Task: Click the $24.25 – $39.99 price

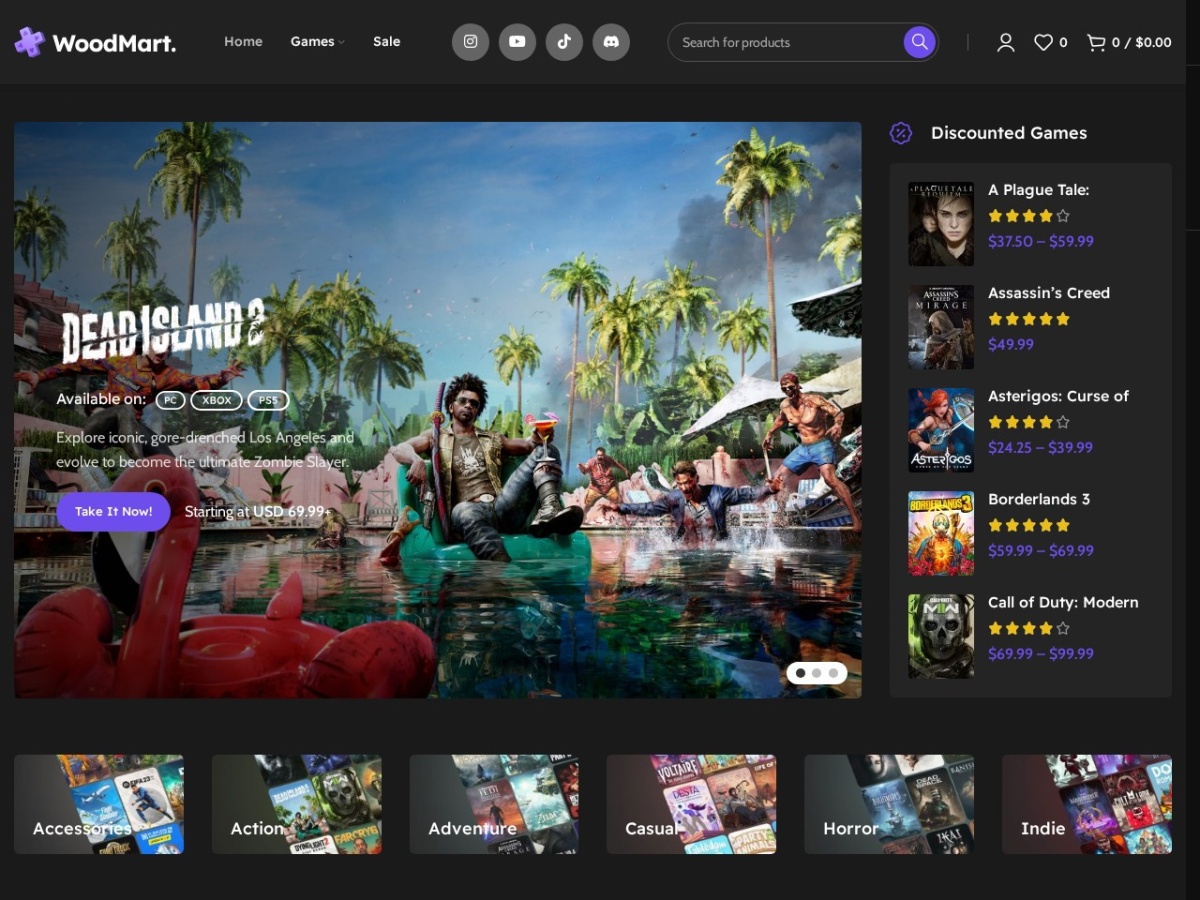Action: click(x=1040, y=447)
